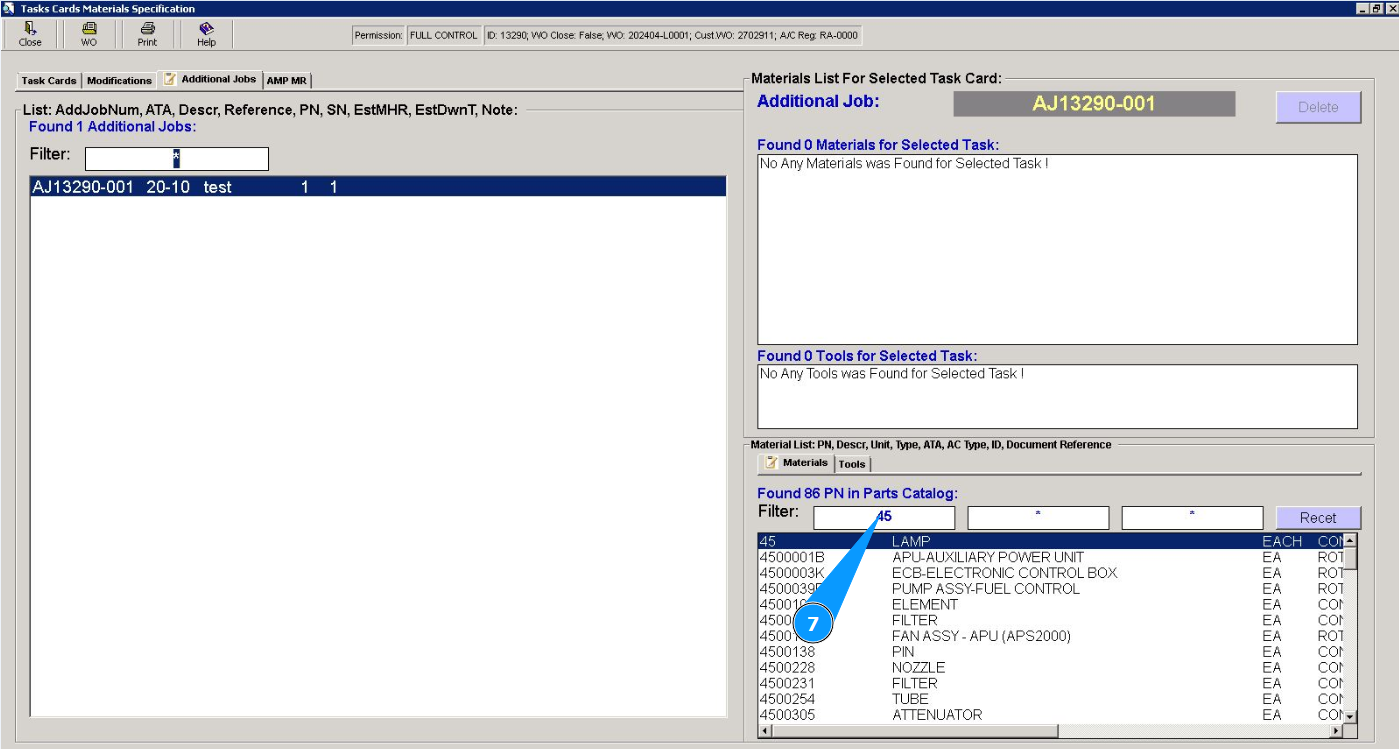Minimize the Tasks Cards Materials Specification window

tap(1362, 8)
